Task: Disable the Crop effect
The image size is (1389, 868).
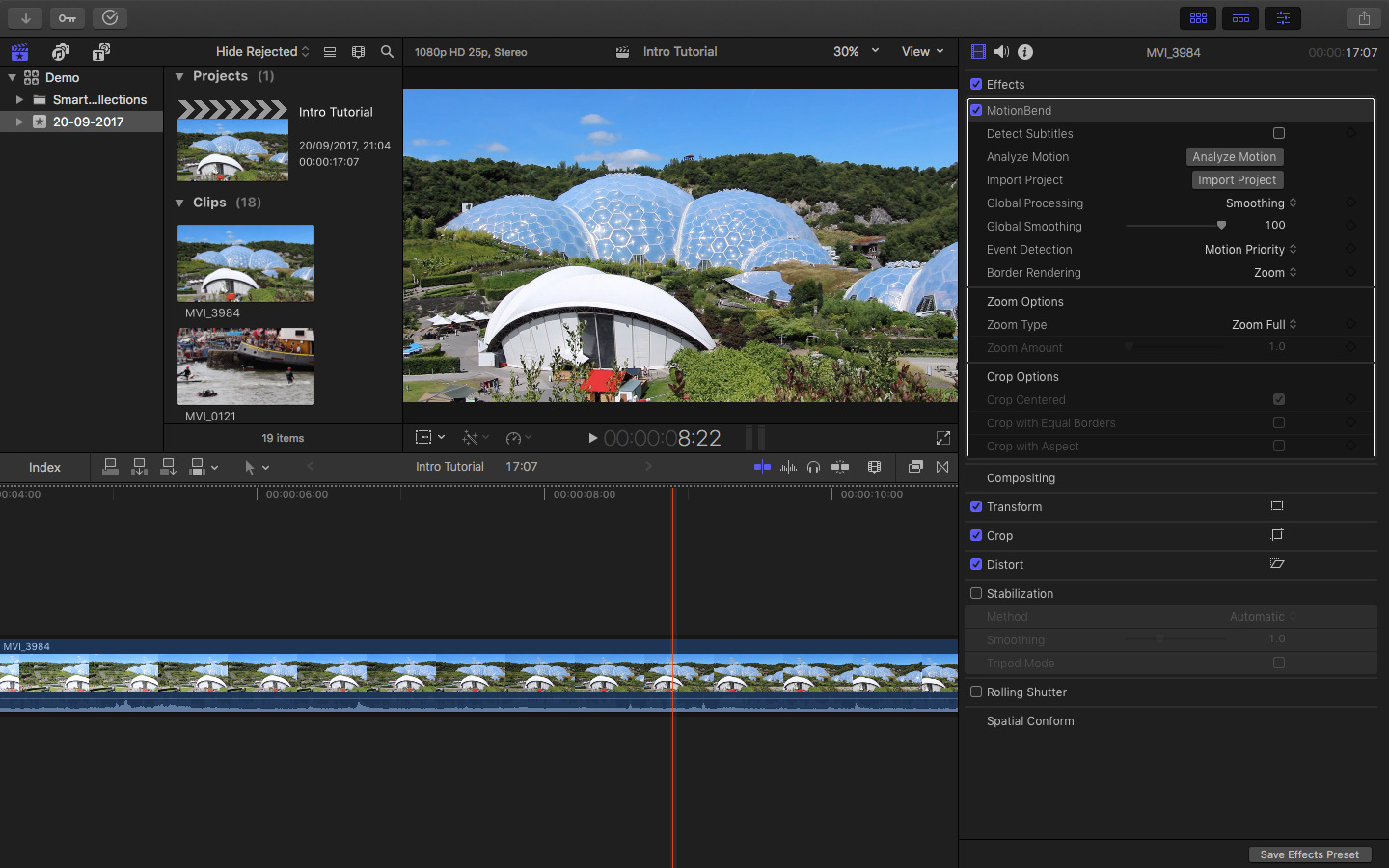Action: [x=976, y=535]
